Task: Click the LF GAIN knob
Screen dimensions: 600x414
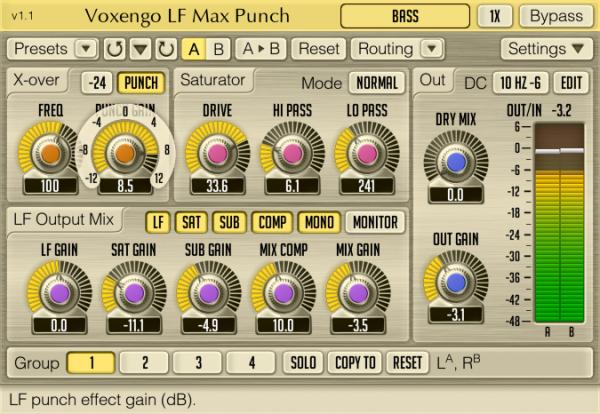Action: click(59, 293)
